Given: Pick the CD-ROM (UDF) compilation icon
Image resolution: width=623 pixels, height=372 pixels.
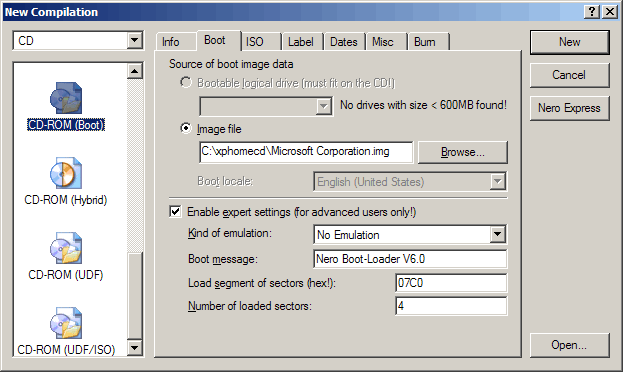Looking at the screenshot, I should [66, 248].
